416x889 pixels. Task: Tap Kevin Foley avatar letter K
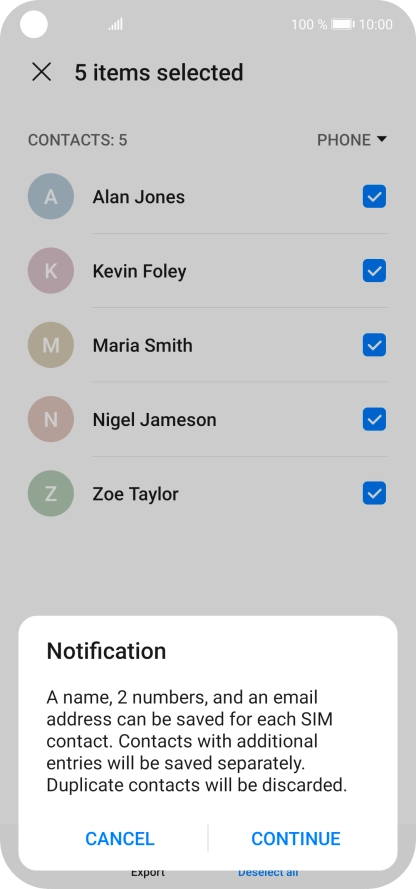[51, 271]
